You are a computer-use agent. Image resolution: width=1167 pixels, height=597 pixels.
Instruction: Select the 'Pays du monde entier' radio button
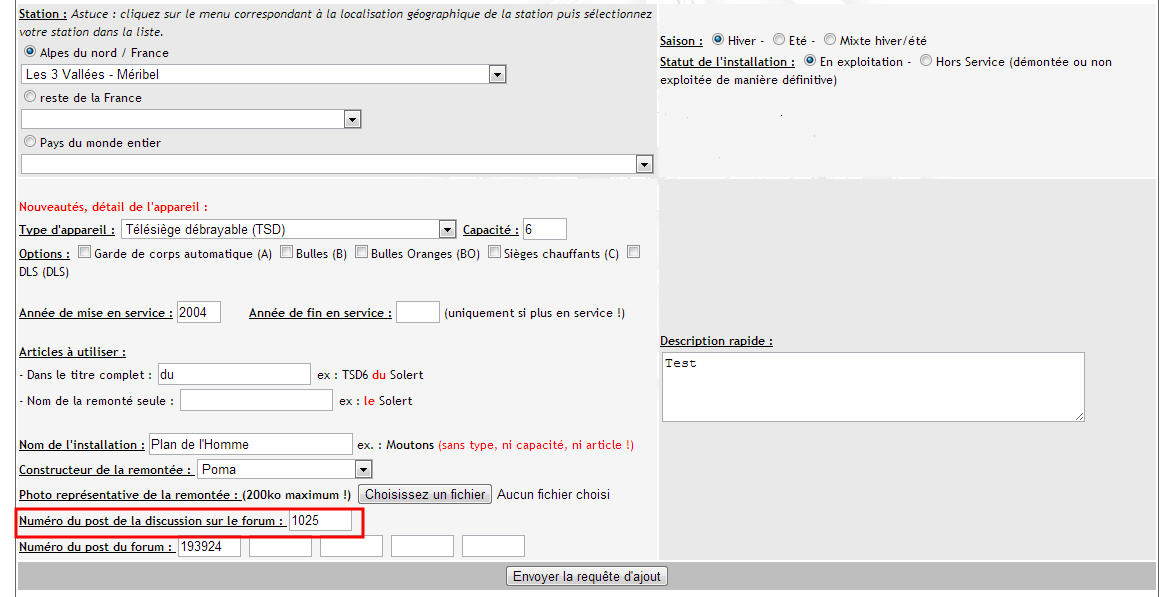tap(29, 142)
